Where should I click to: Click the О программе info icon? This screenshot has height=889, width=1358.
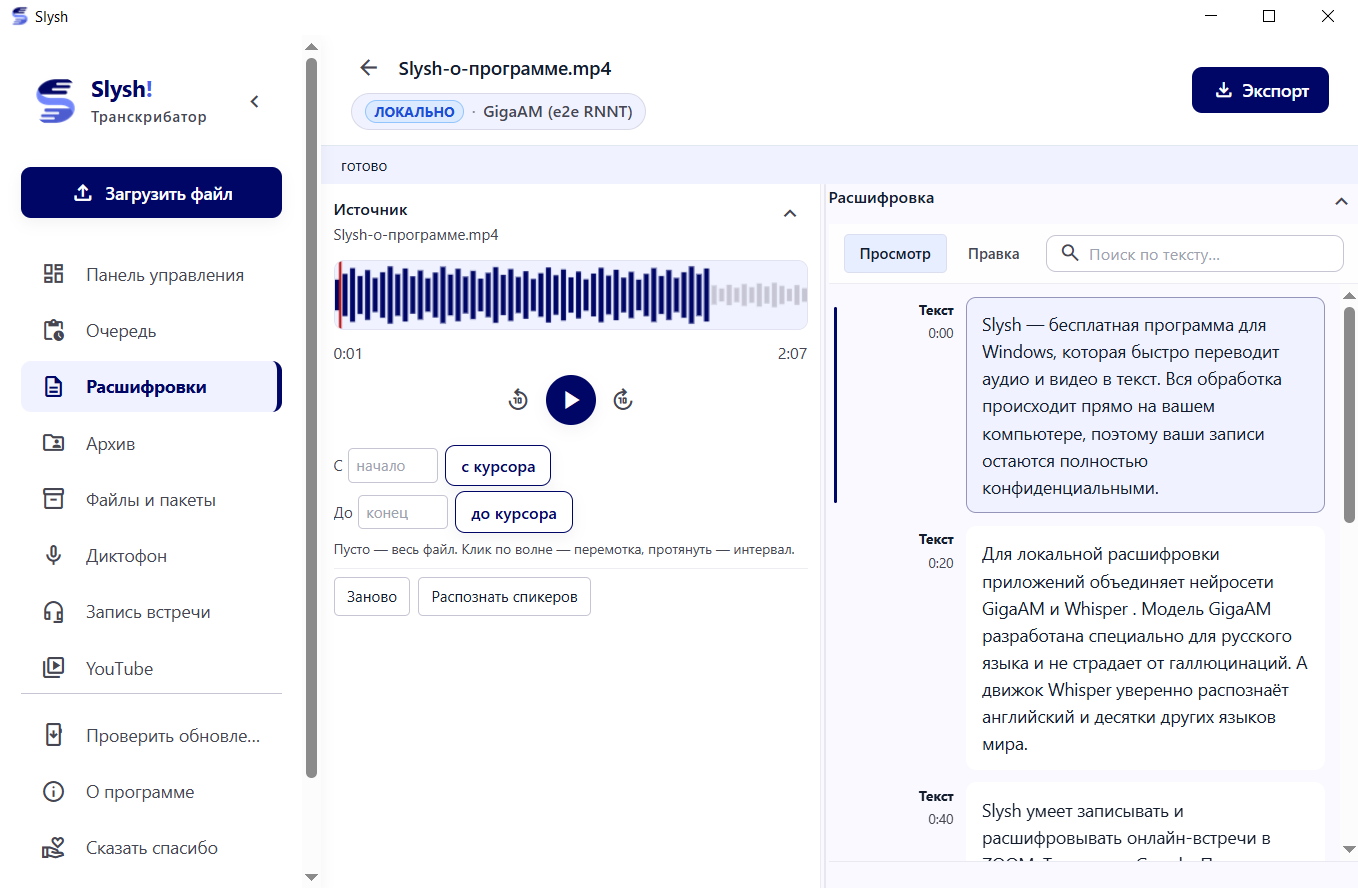coord(53,792)
